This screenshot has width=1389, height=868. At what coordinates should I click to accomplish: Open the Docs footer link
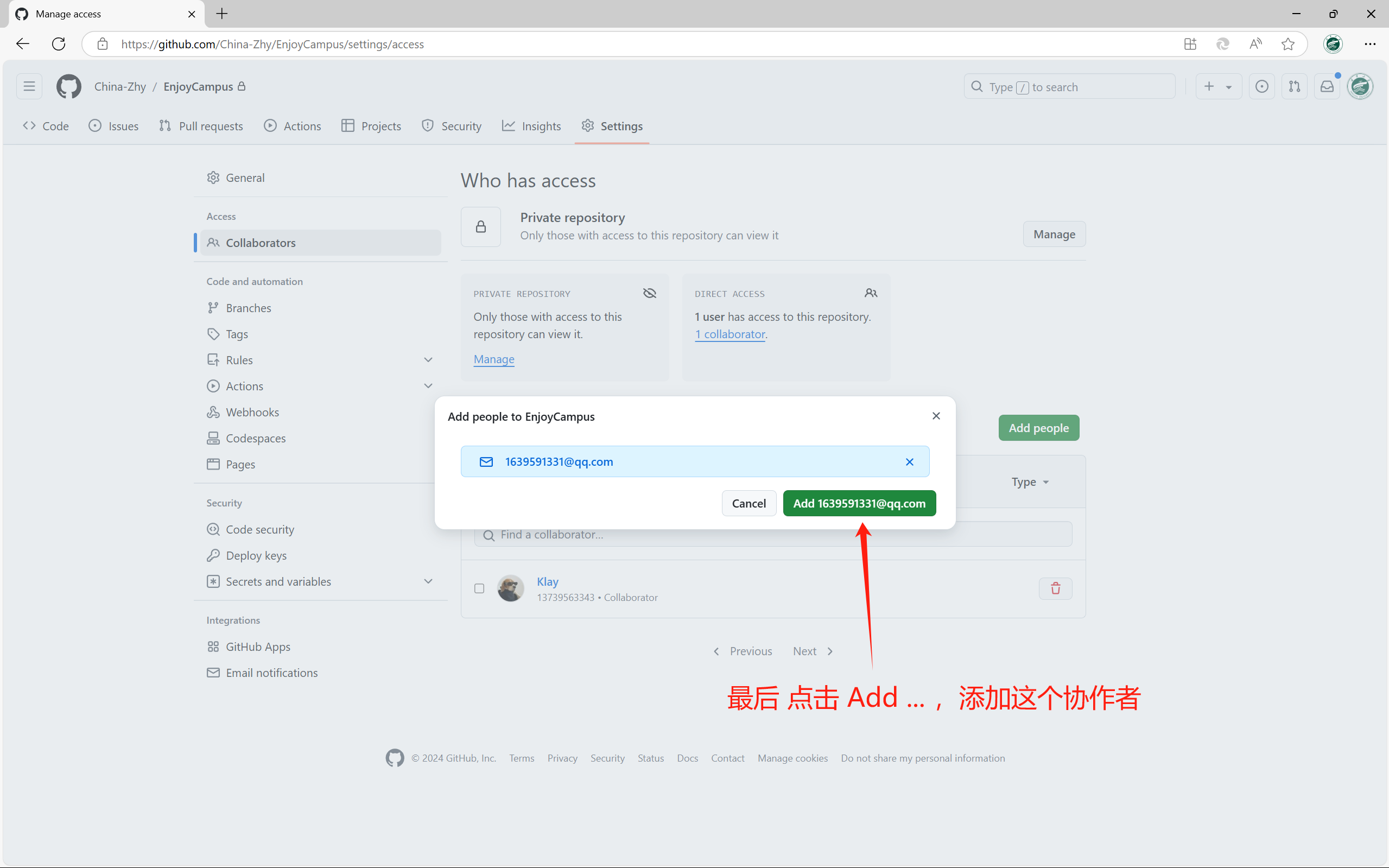pos(687,758)
